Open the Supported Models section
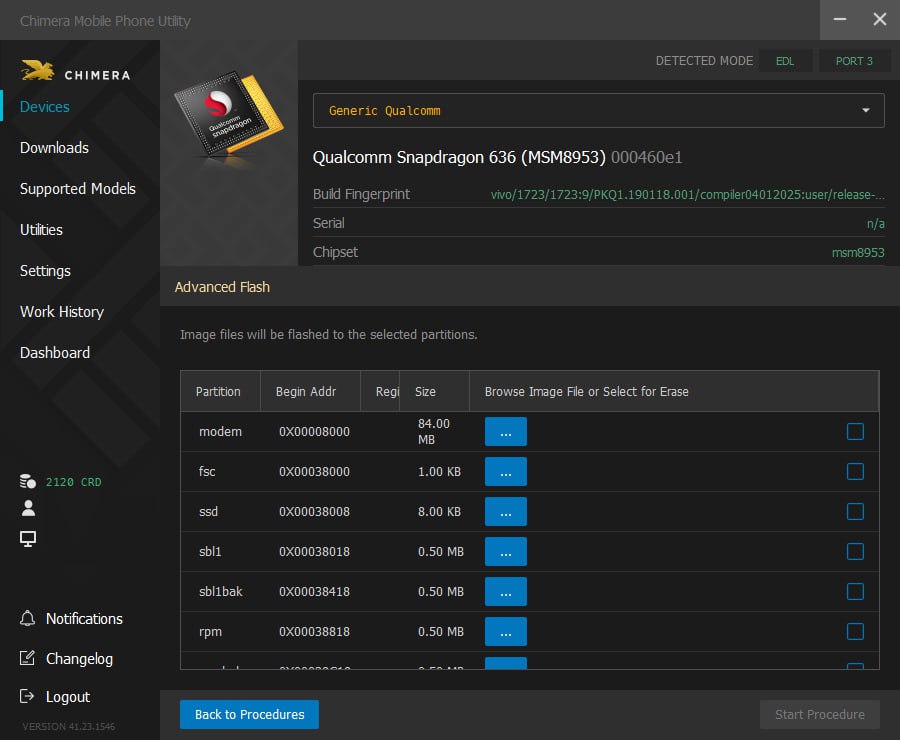This screenshot has height=740, width=900. (x=77, y=189)
